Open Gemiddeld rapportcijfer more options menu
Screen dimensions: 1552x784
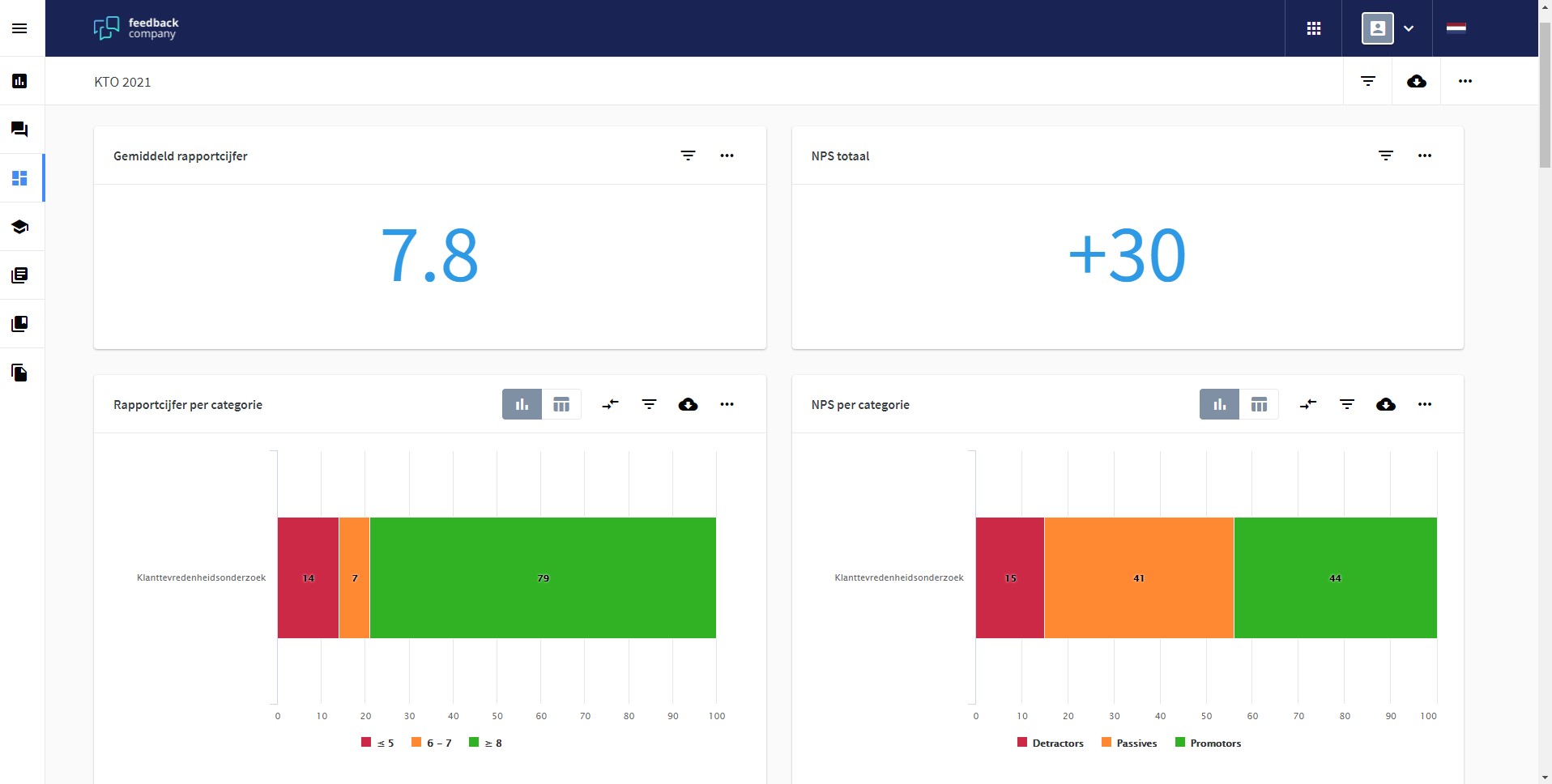click(727, 156)
